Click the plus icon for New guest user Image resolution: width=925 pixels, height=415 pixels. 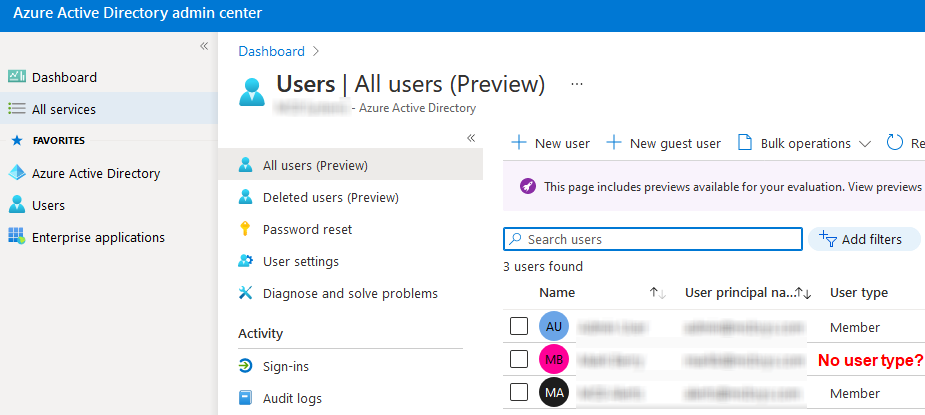(614, 143)
